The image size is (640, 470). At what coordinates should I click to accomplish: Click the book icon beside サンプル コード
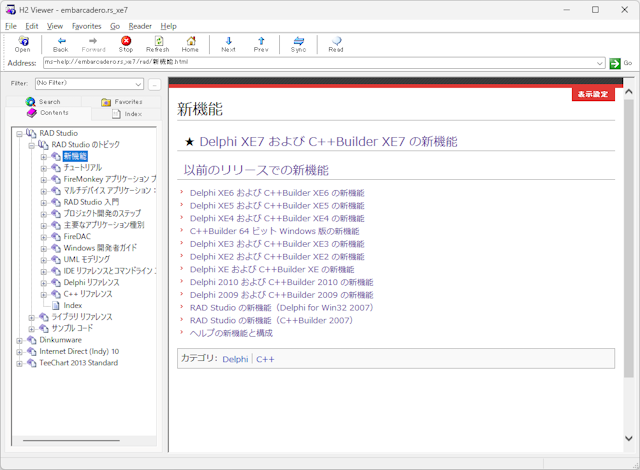(44, 328)
